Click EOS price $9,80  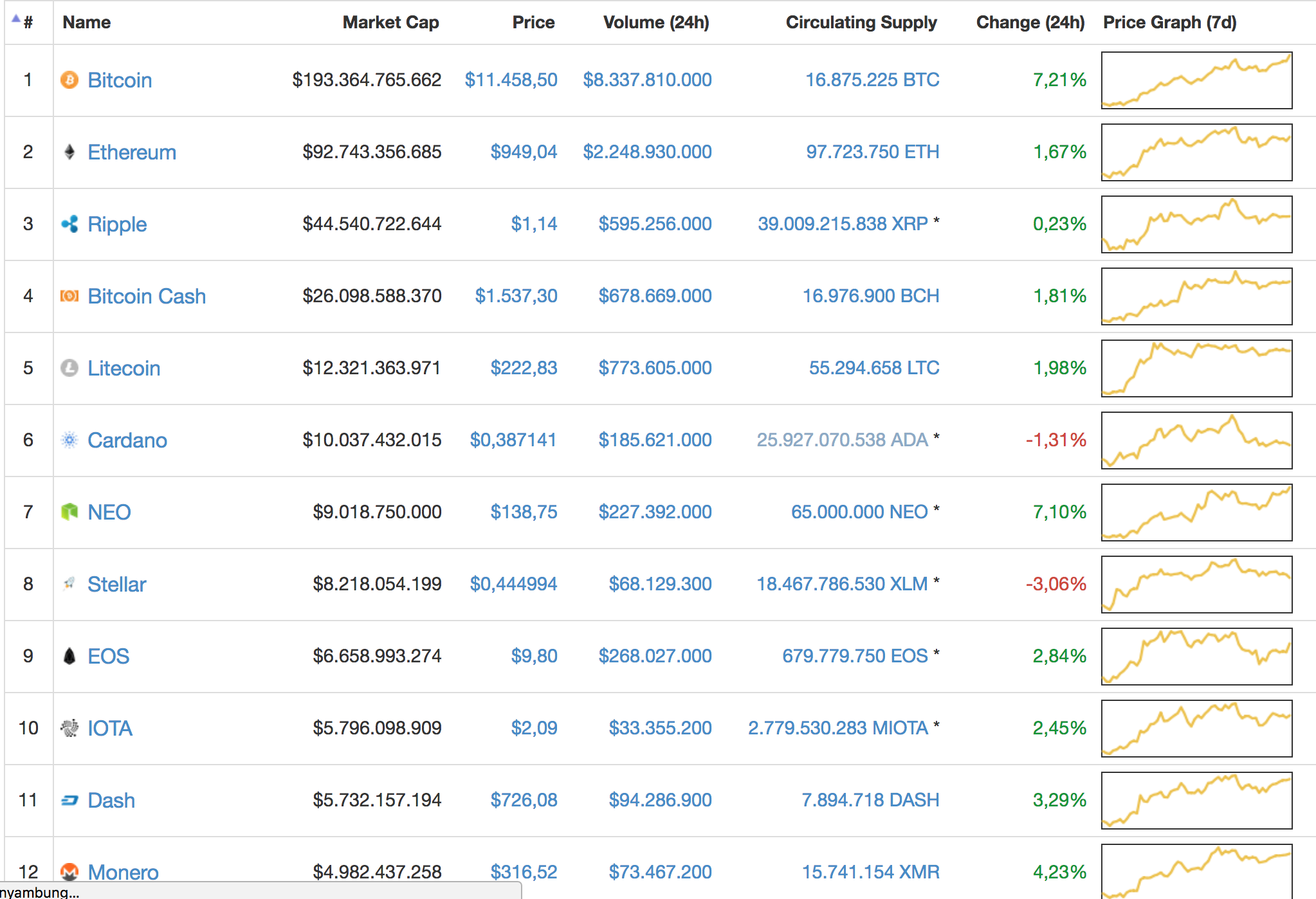(x=535, y=656)
